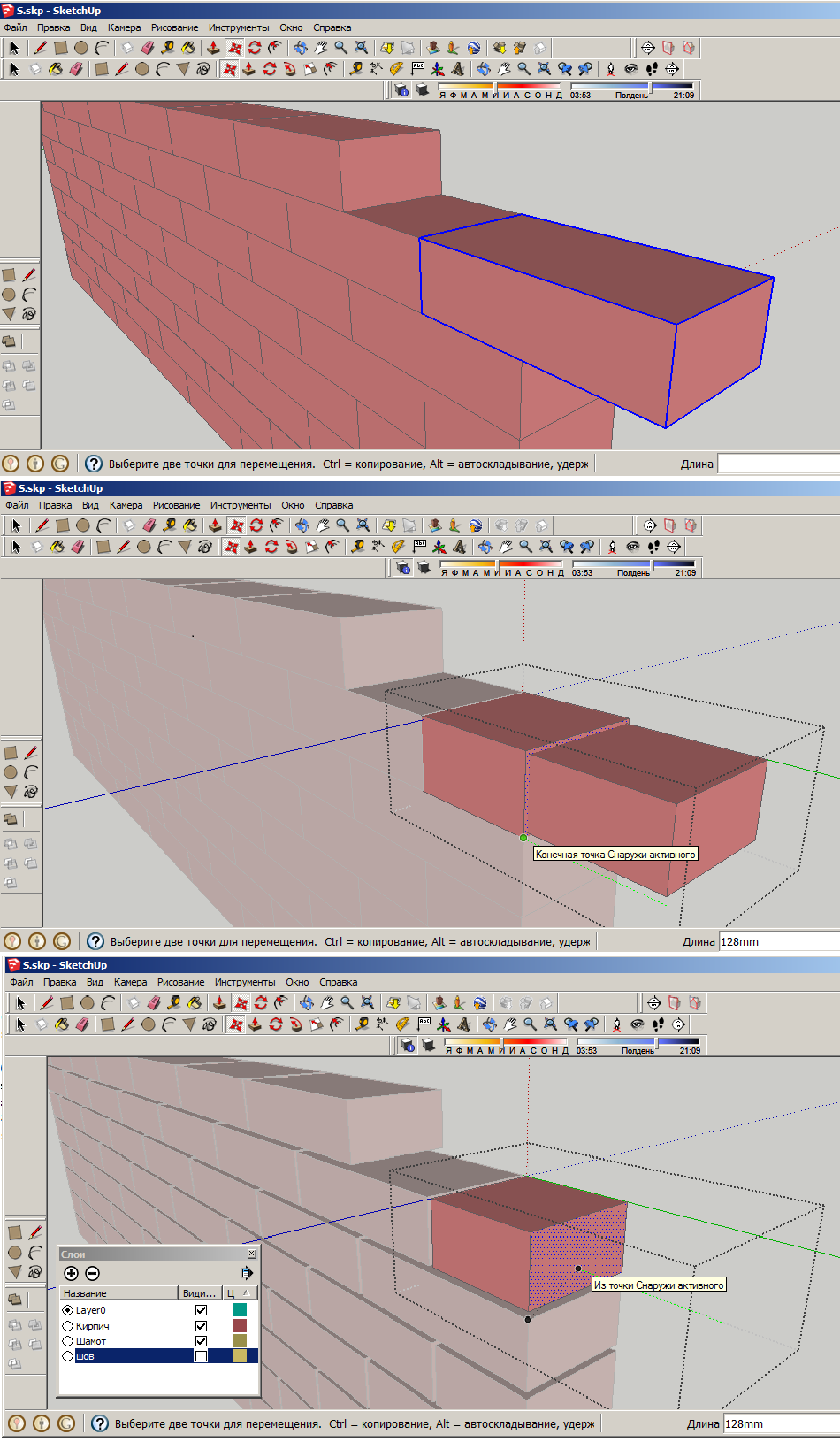Click the empty Длина measurement field
This screenshot has height=1442, width=840.
click(776, 464)
